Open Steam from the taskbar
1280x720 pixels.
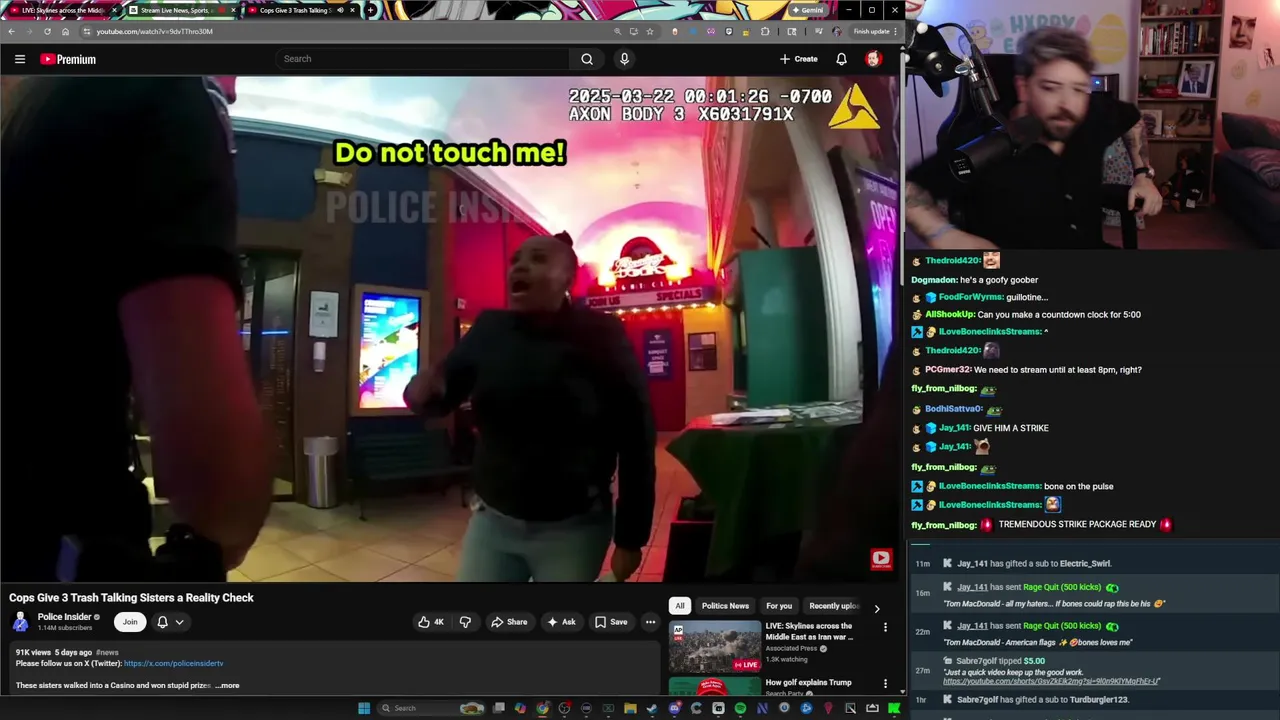652,708
